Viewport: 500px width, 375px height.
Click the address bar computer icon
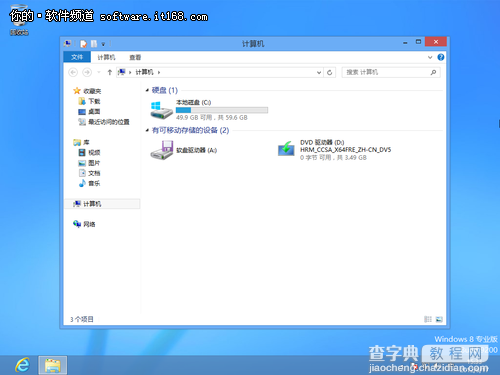(122, 72)
